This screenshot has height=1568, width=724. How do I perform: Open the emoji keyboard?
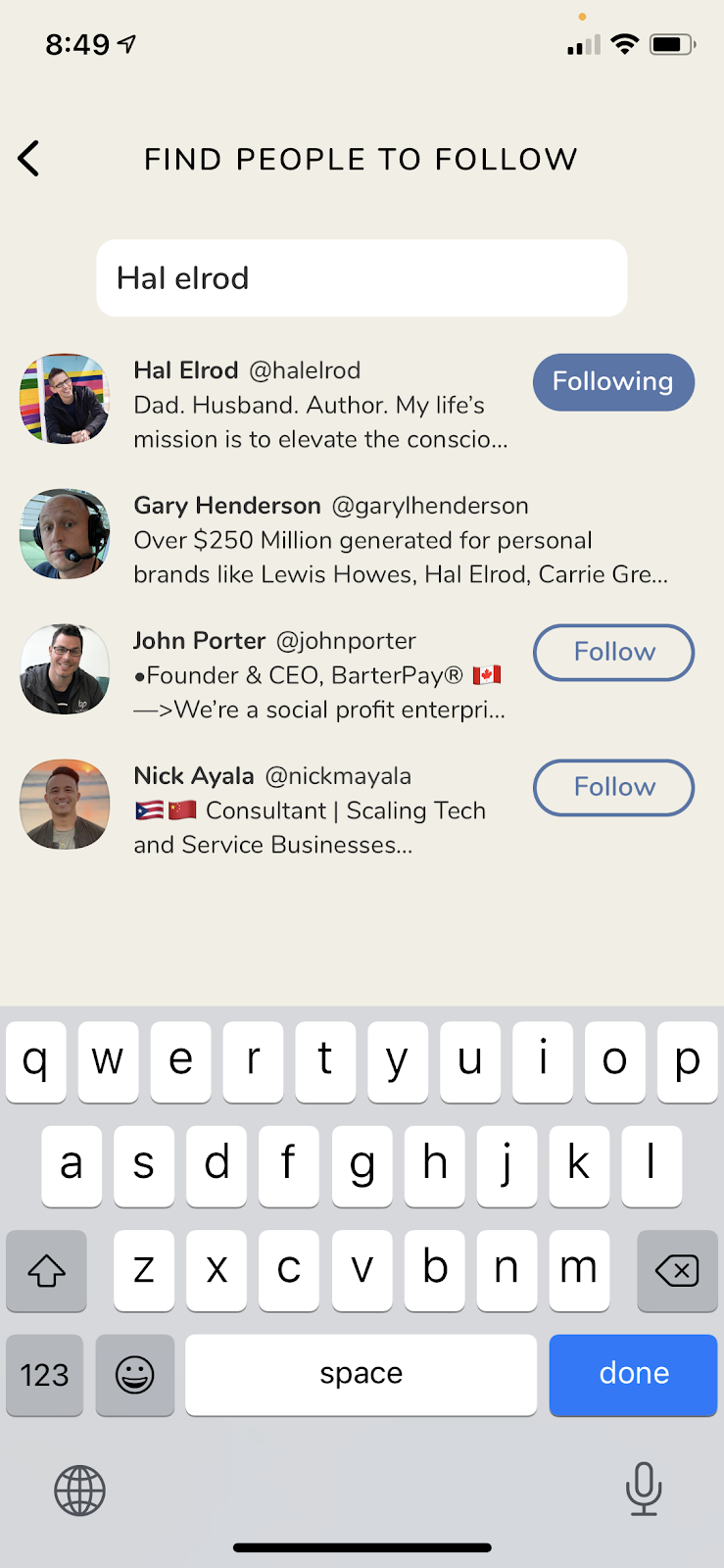[x=135, y=1374]
